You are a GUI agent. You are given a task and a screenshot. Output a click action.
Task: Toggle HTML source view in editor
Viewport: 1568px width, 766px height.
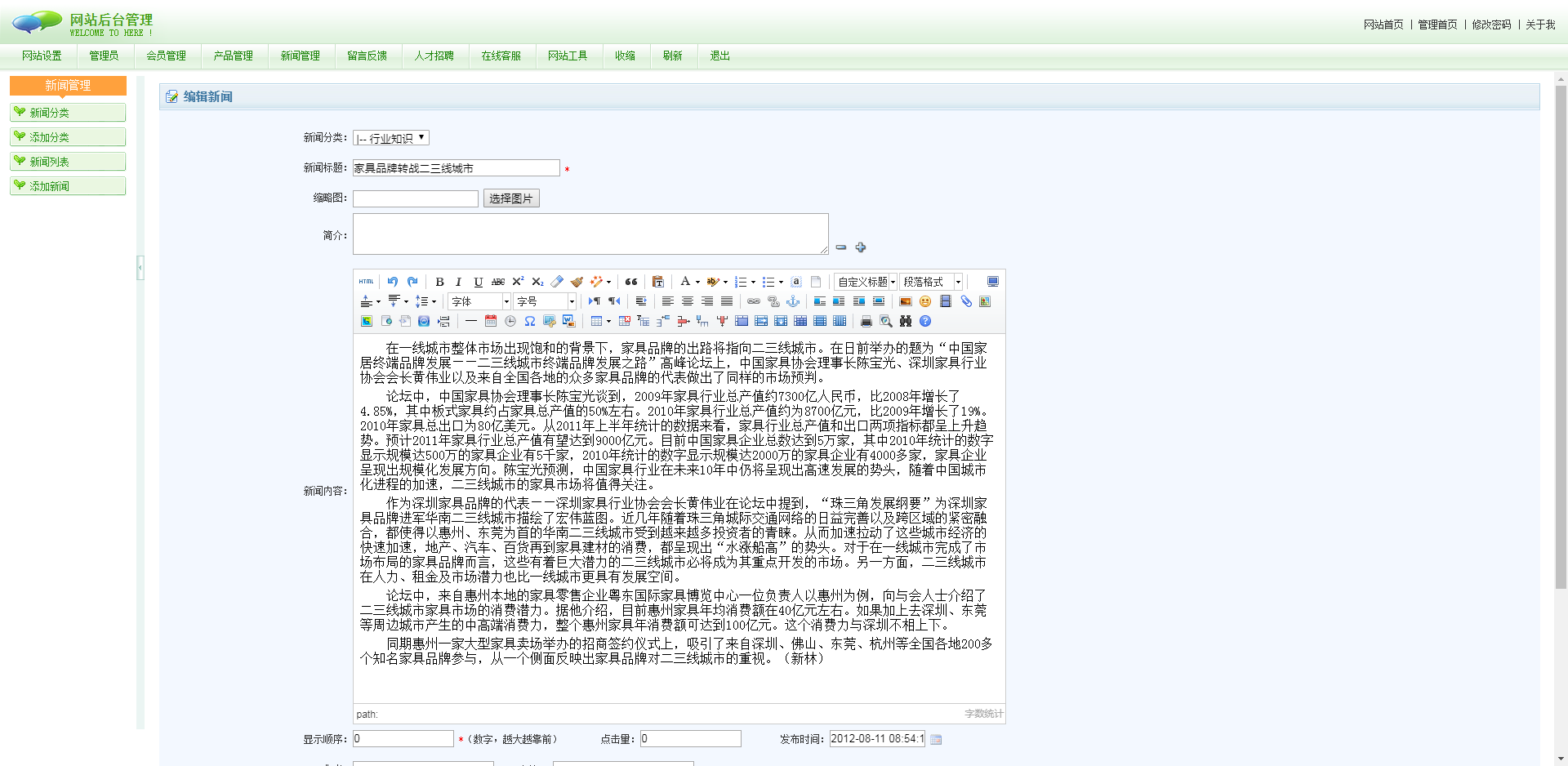[x=366, y=282]
